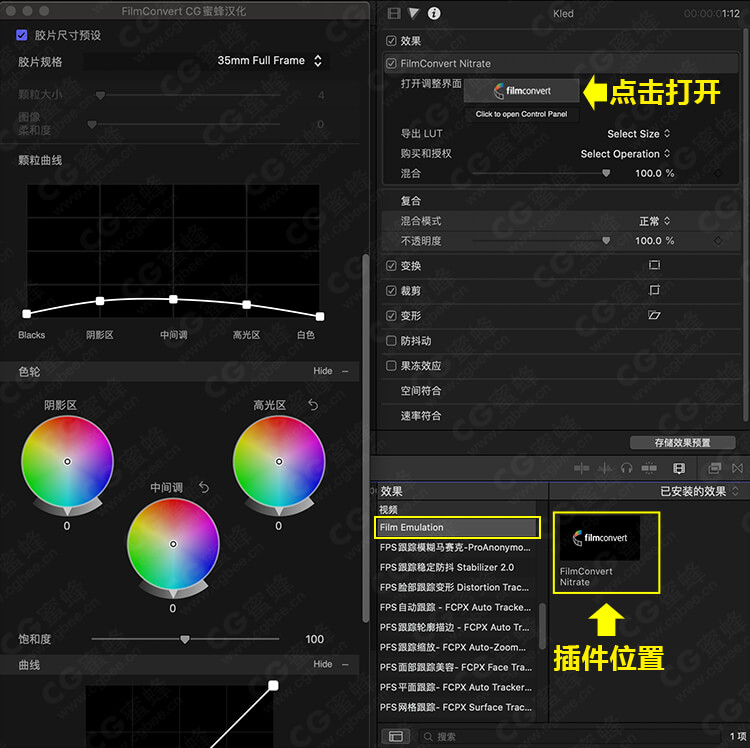Image resolution: width=750 pixels, height=748 pixels.
Task: Click the 不透明度 opacity slider handle
Action: tap(606, 241)
